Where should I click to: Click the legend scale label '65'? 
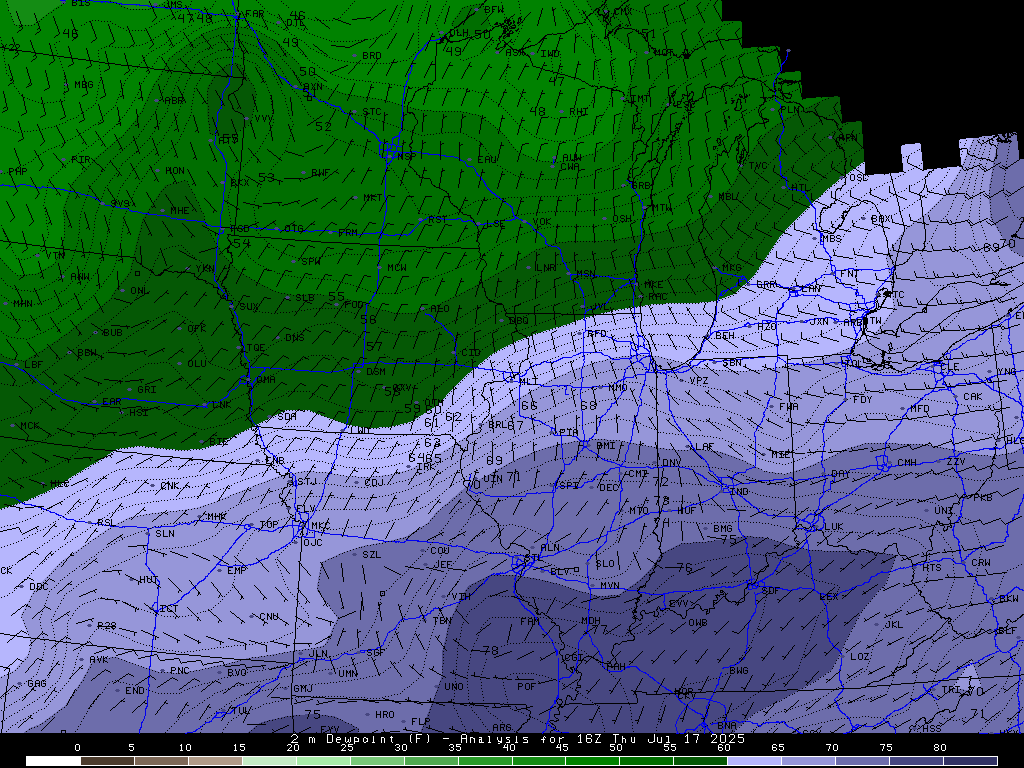pyautogui.click(x=778, y=748)
